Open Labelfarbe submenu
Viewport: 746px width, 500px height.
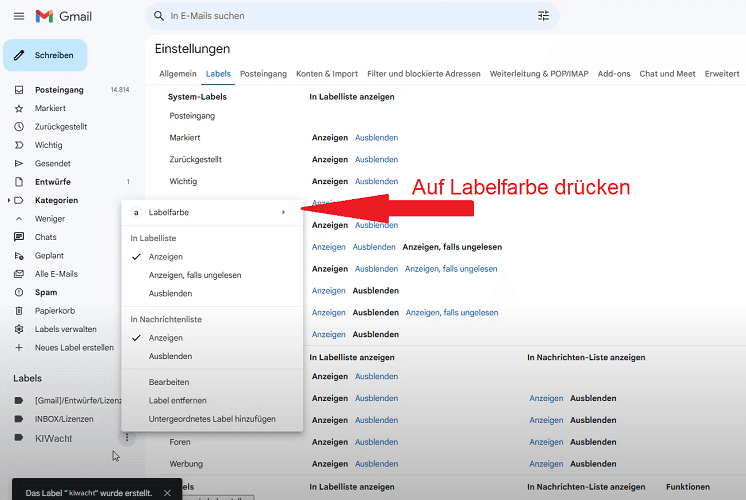pyautogui.click(x=212, y=212)
